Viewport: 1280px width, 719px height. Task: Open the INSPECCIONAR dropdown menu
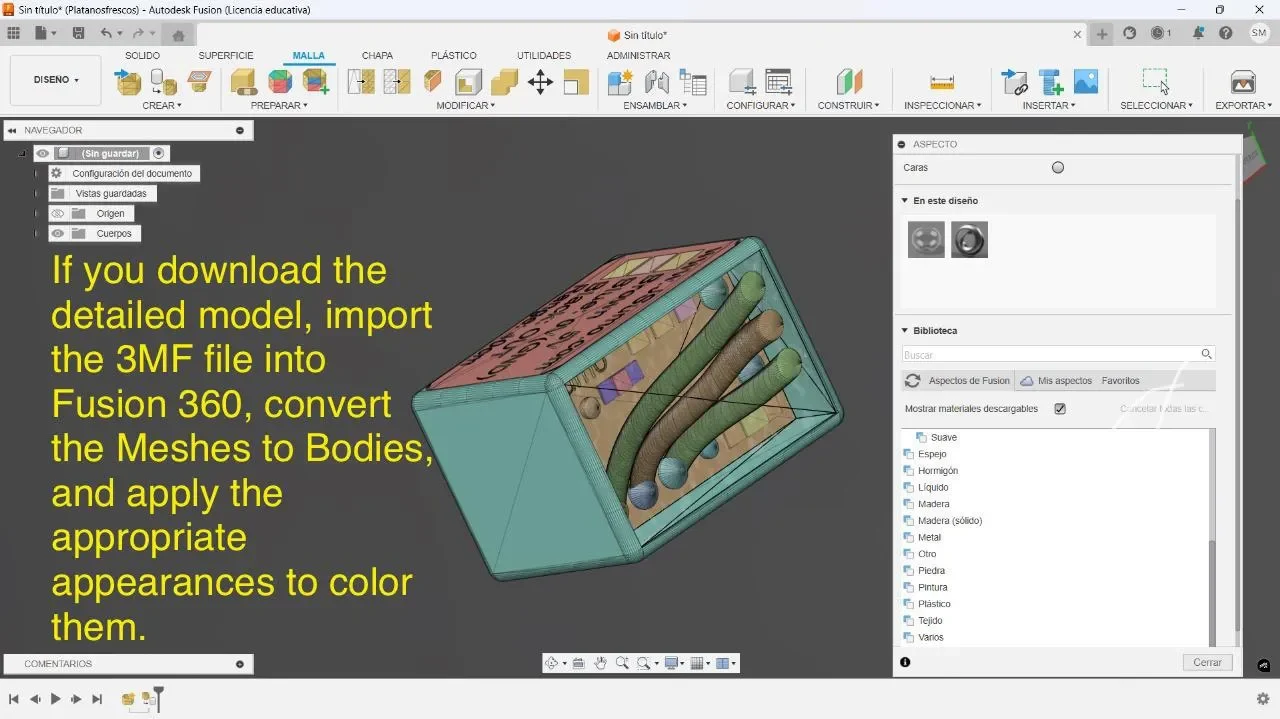click(x=942, y=105)
